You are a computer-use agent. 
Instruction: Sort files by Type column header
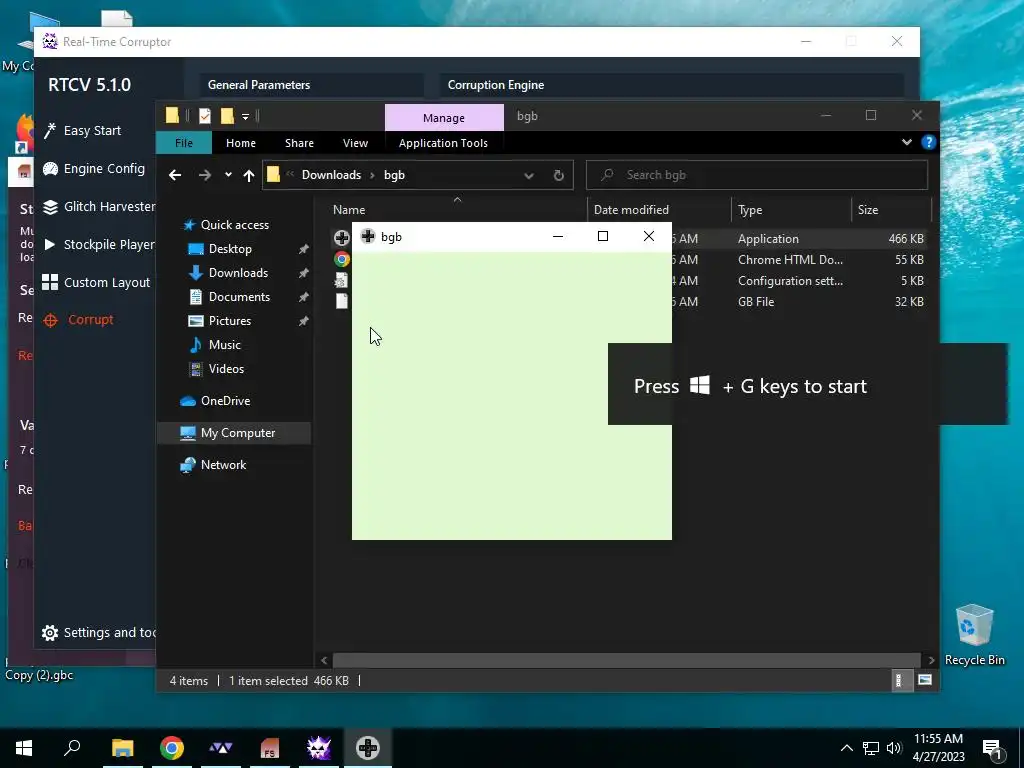click(750, 210)
